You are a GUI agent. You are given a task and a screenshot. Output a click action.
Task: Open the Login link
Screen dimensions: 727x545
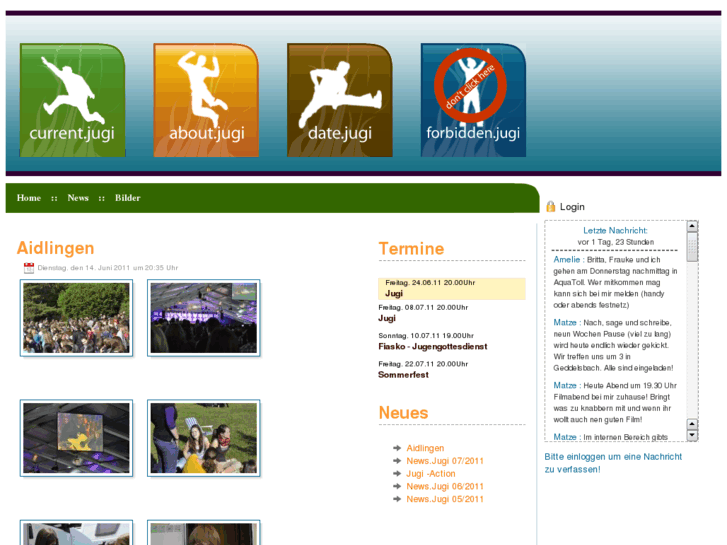pyautogui.click(x=572, y=207)
